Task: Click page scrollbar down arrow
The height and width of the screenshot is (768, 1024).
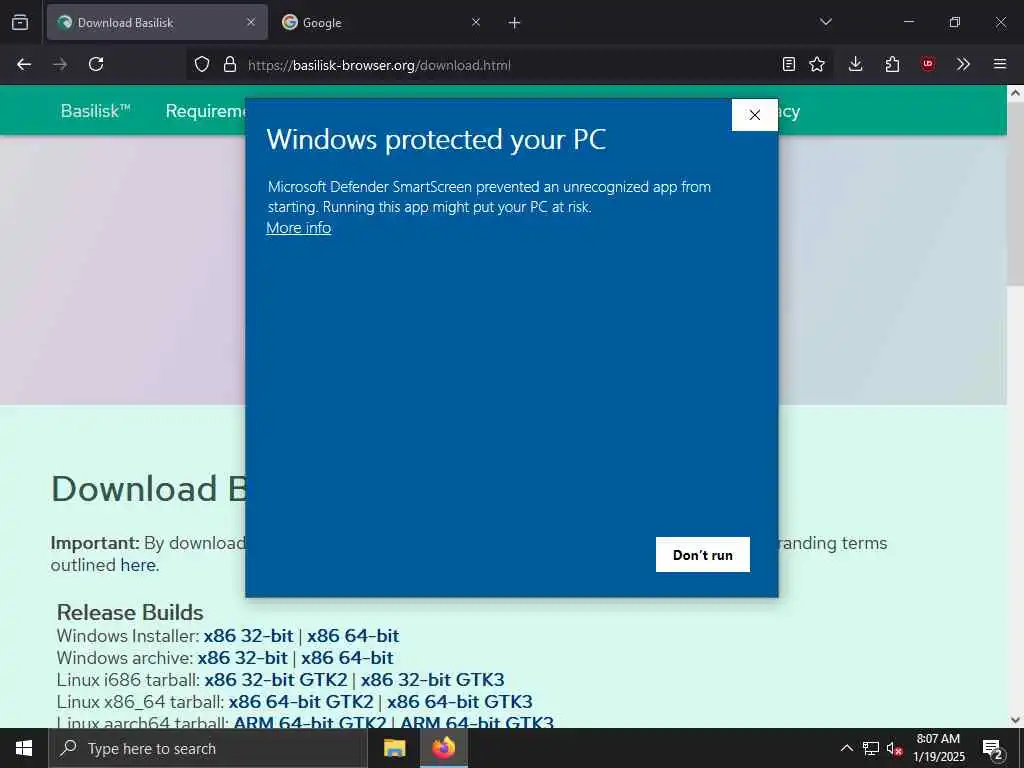Action: (x=1015, y=720)
